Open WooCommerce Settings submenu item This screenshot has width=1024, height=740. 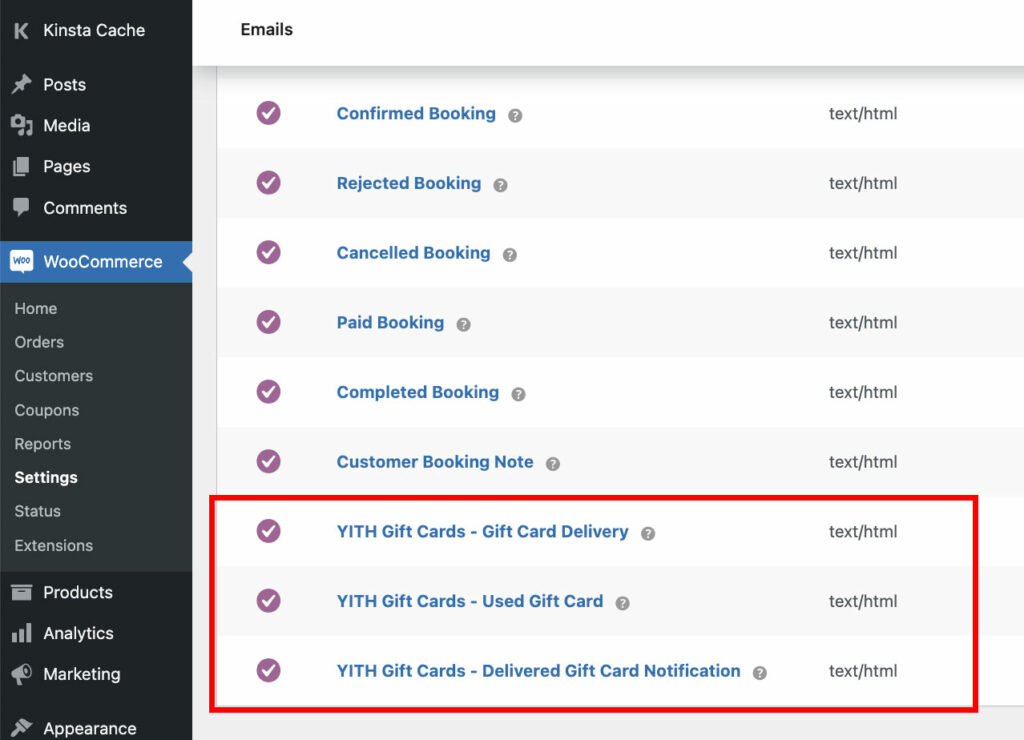tap(46, 477)
